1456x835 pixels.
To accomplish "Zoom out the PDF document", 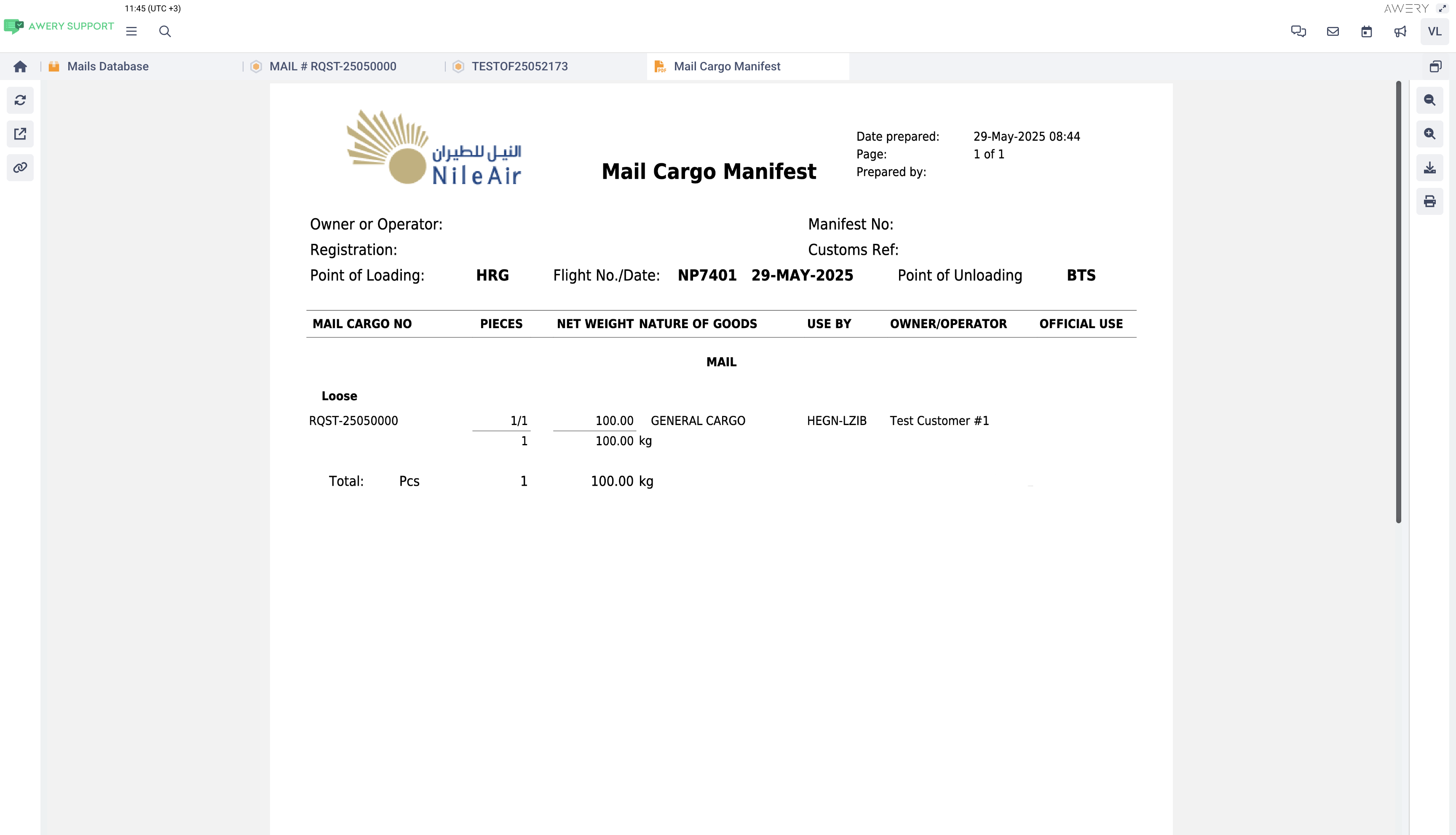I will (1429, 100).
